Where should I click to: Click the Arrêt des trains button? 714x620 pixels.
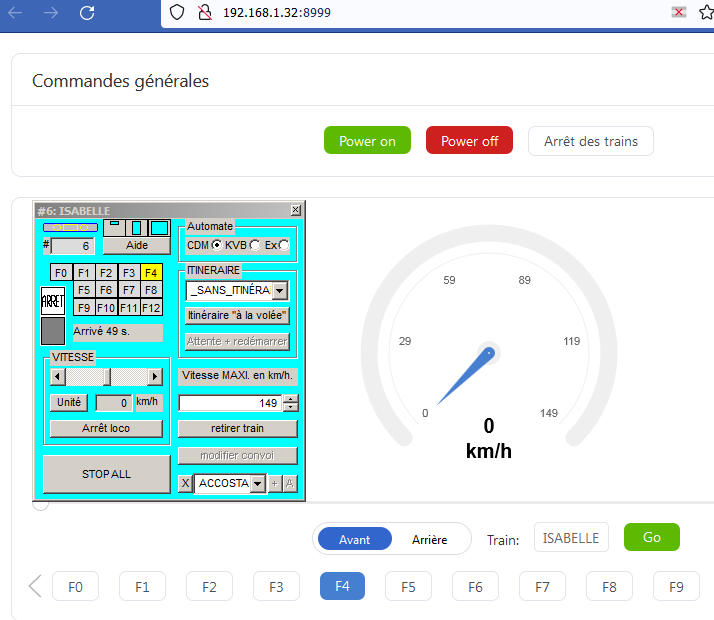tap(591, 141)
